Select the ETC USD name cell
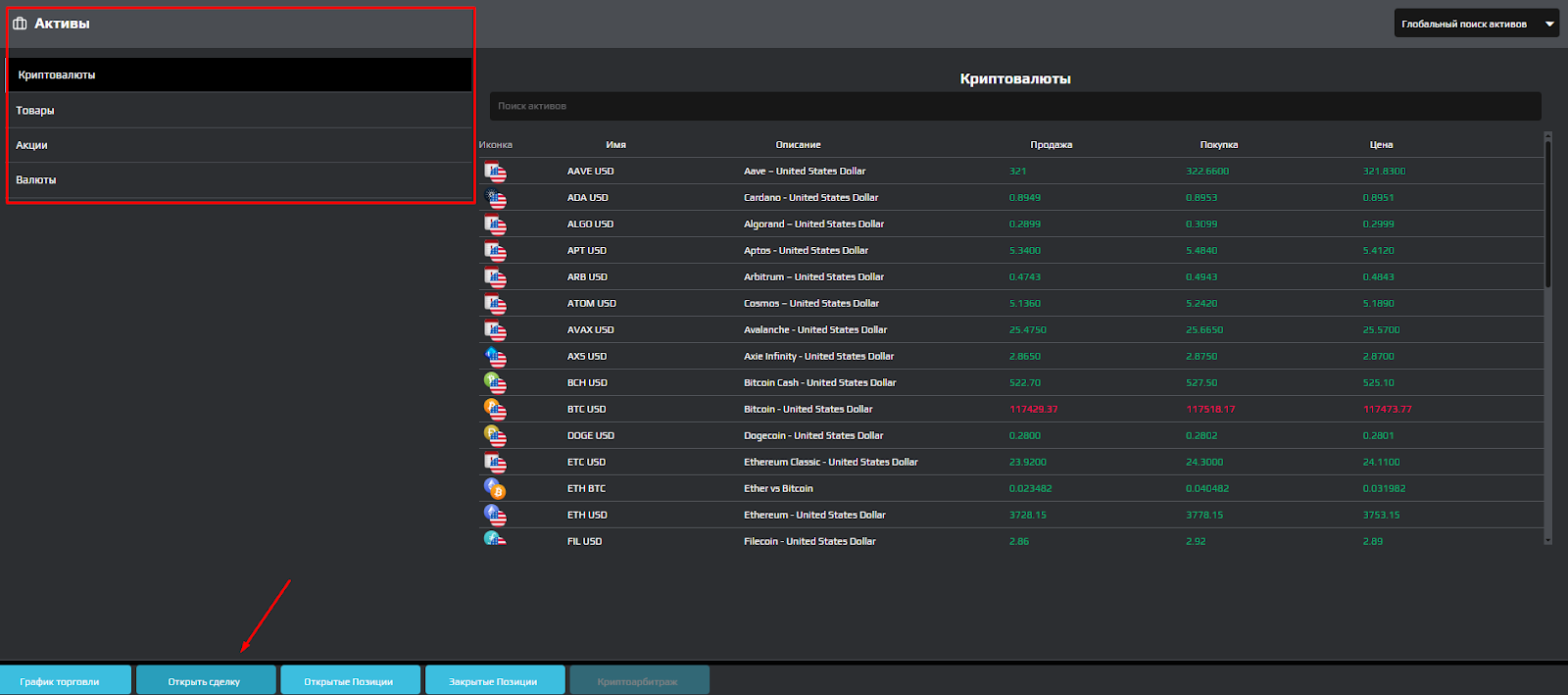 [x=586, y=463]
